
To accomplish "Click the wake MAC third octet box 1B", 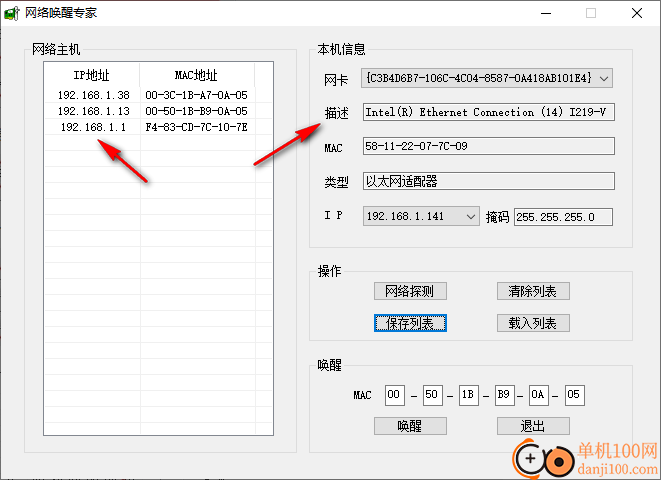I will (468, 395).
